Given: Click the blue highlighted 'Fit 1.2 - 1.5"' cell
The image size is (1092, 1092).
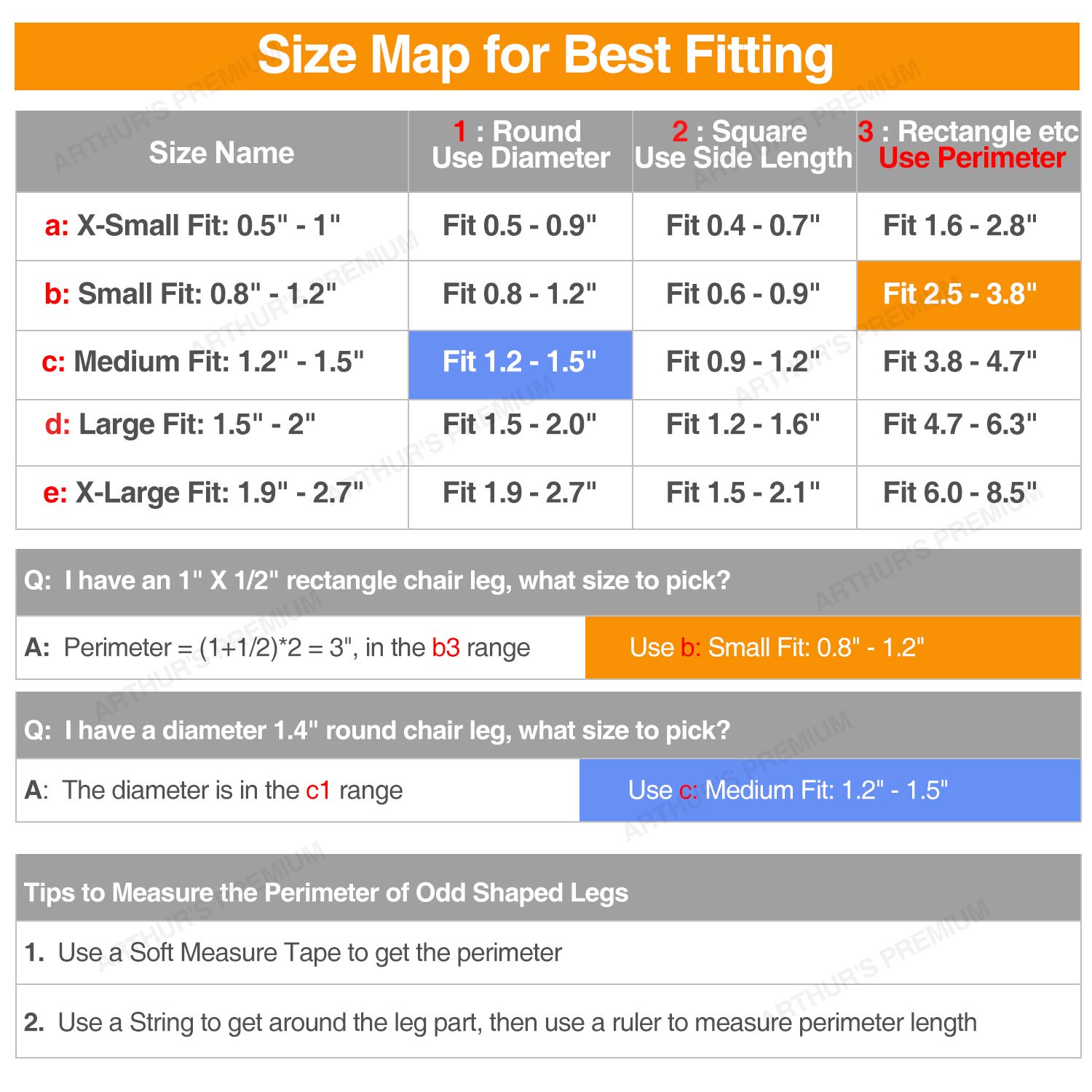Looking at the screenshot, I should coord(520,364).
